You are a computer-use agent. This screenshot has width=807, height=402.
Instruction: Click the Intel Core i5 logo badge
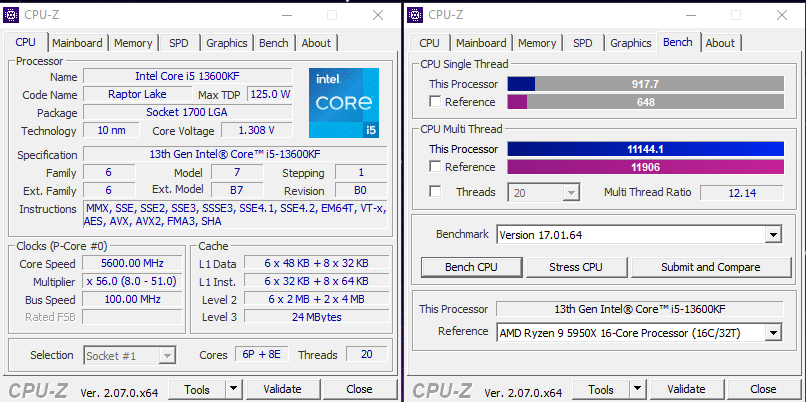(x=344, y=103)
